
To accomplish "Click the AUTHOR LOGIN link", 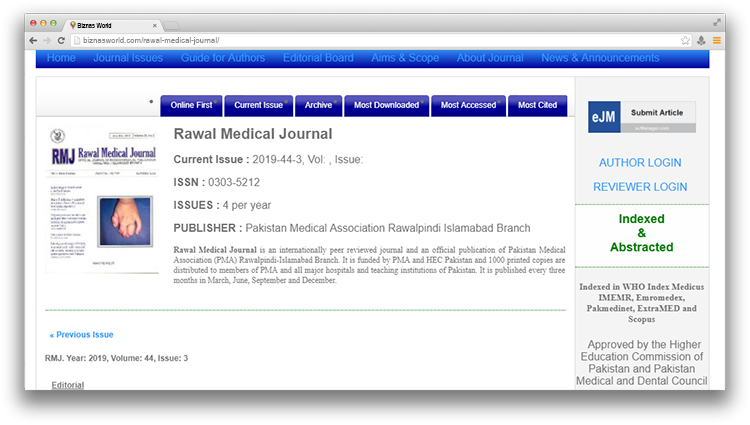I will 640,163.
